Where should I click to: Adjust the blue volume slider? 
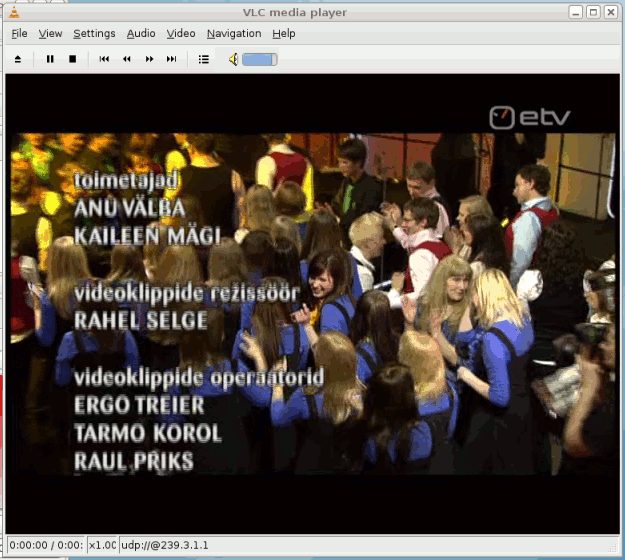coord(259,60)
